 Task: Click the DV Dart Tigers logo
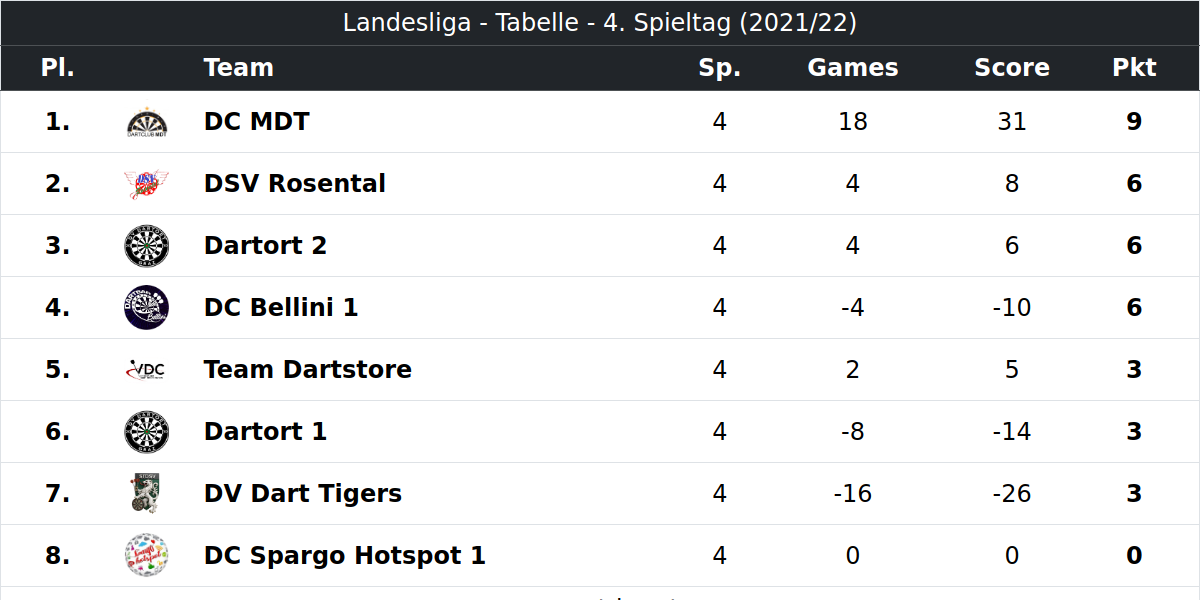point(147,494)
